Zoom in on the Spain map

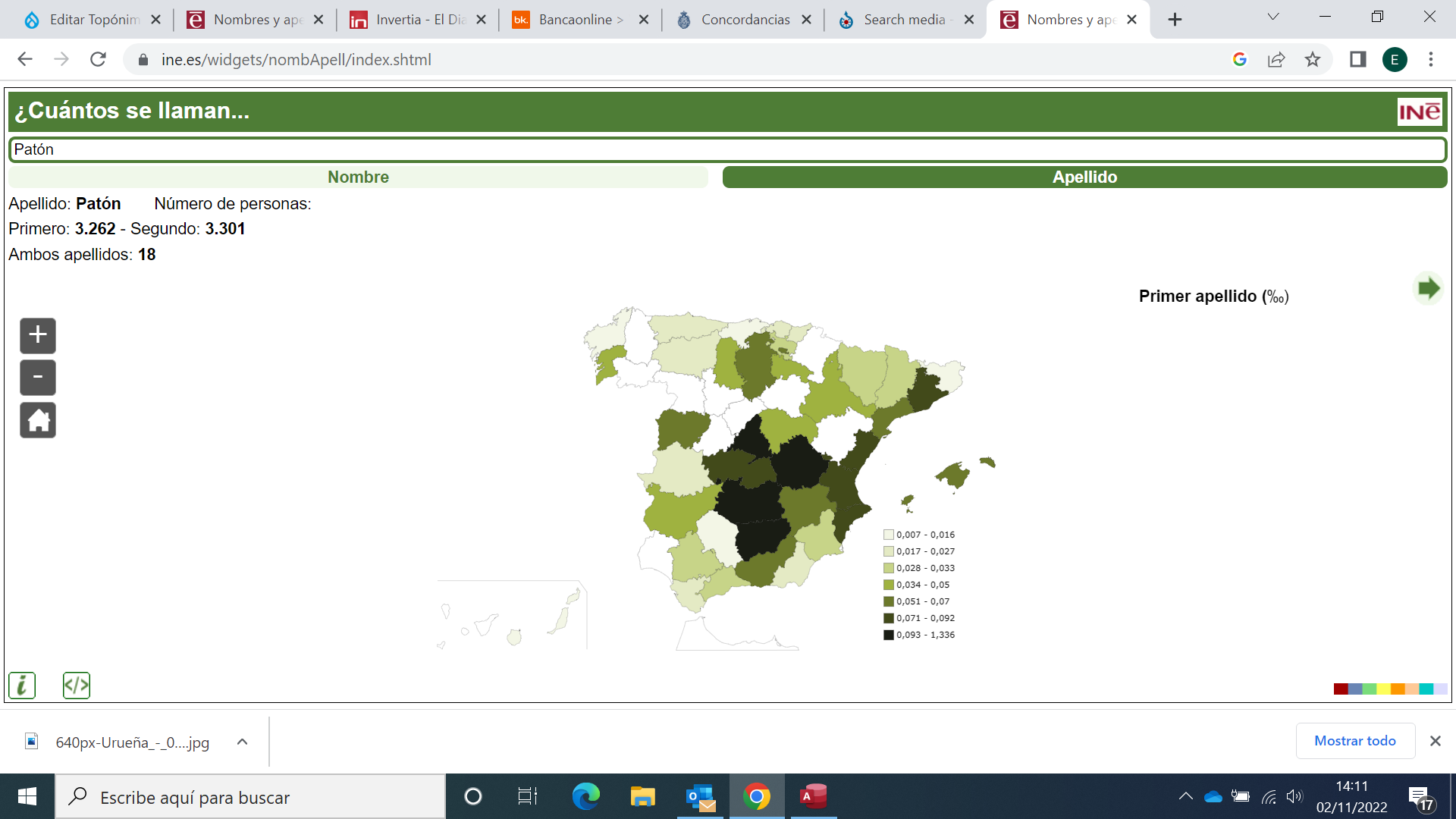(38, 335)
